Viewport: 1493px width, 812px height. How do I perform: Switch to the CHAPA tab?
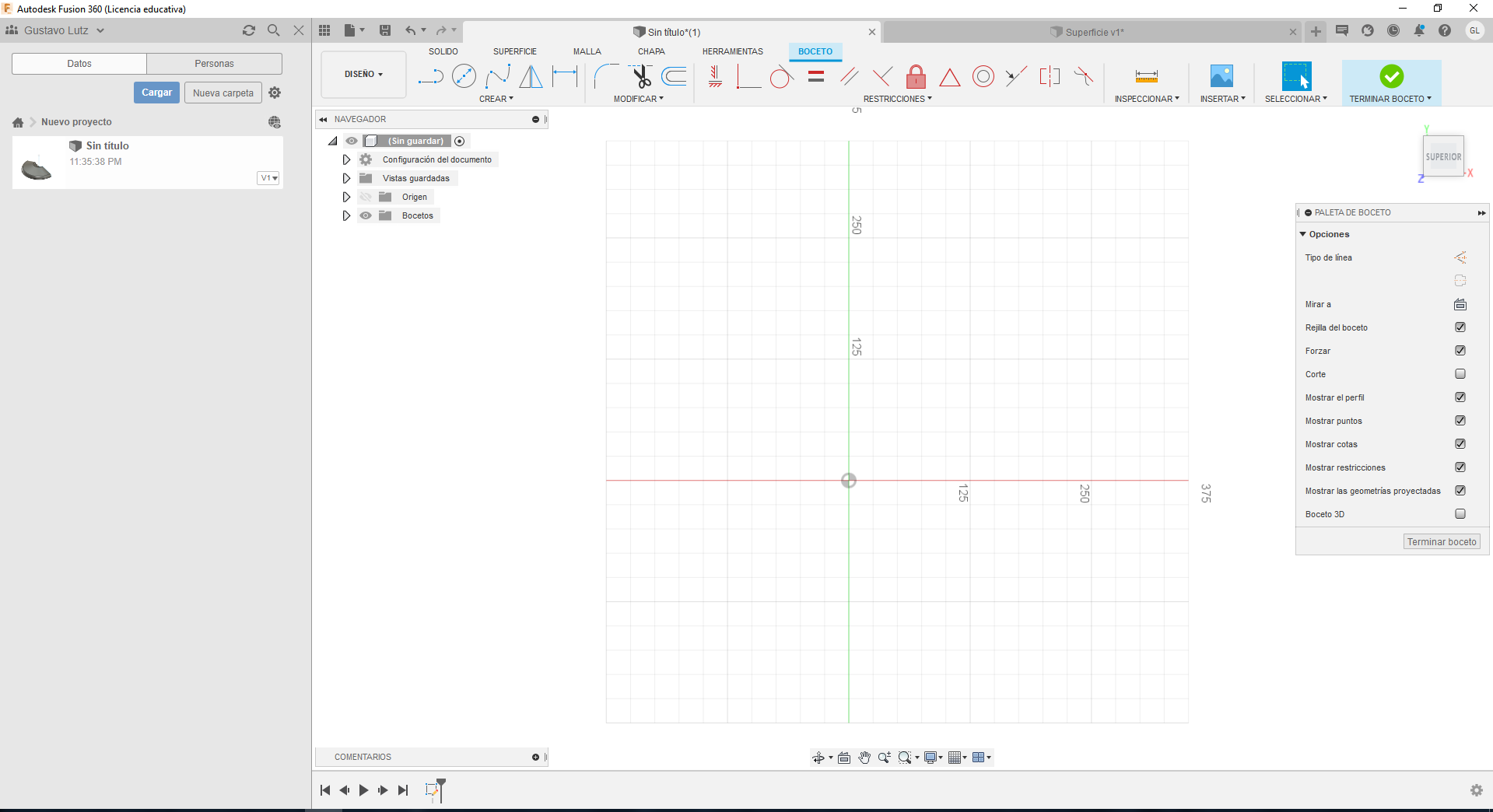point(651,51)
